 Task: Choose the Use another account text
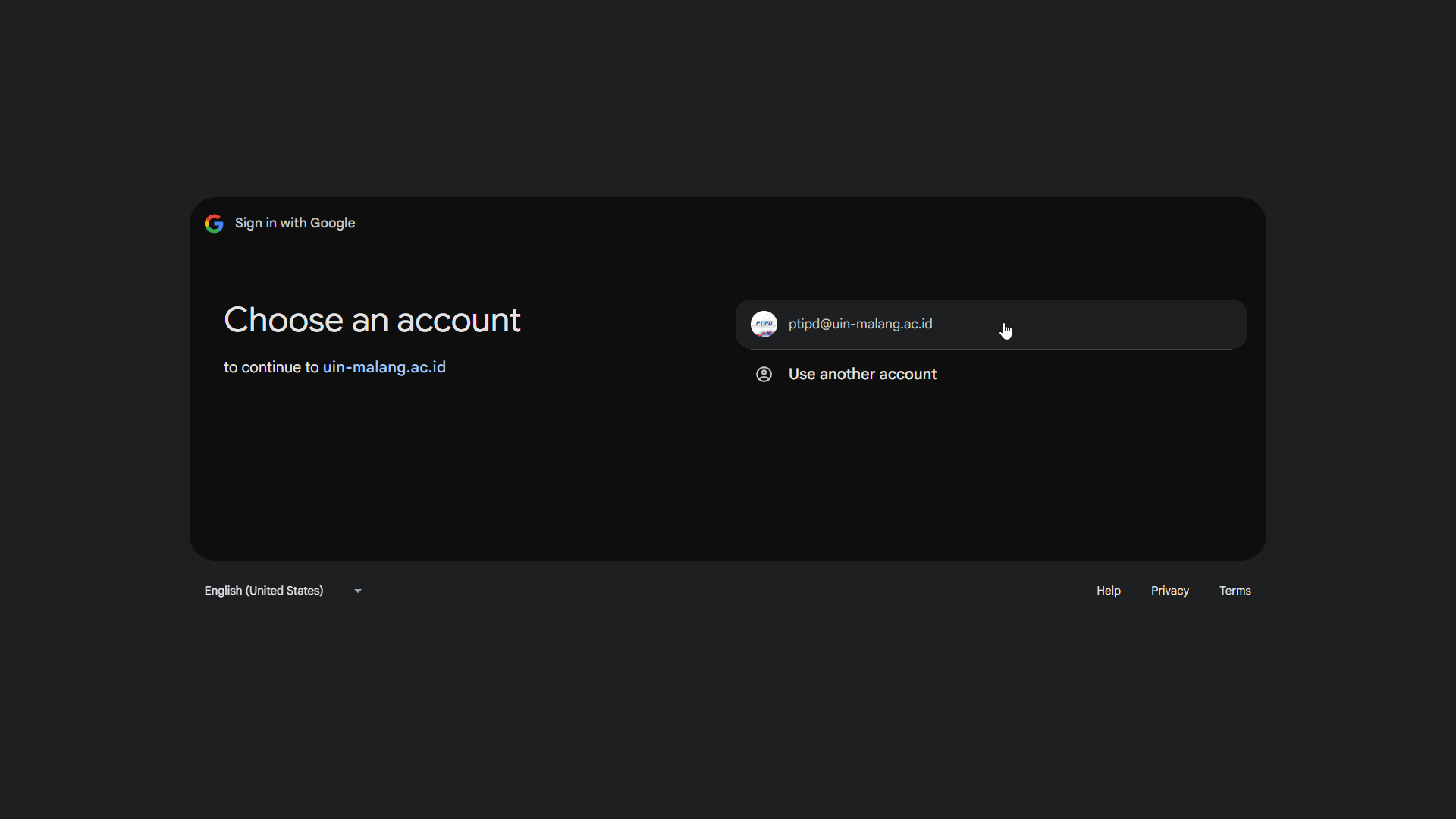pyautogui.click(x=862, y=374)
